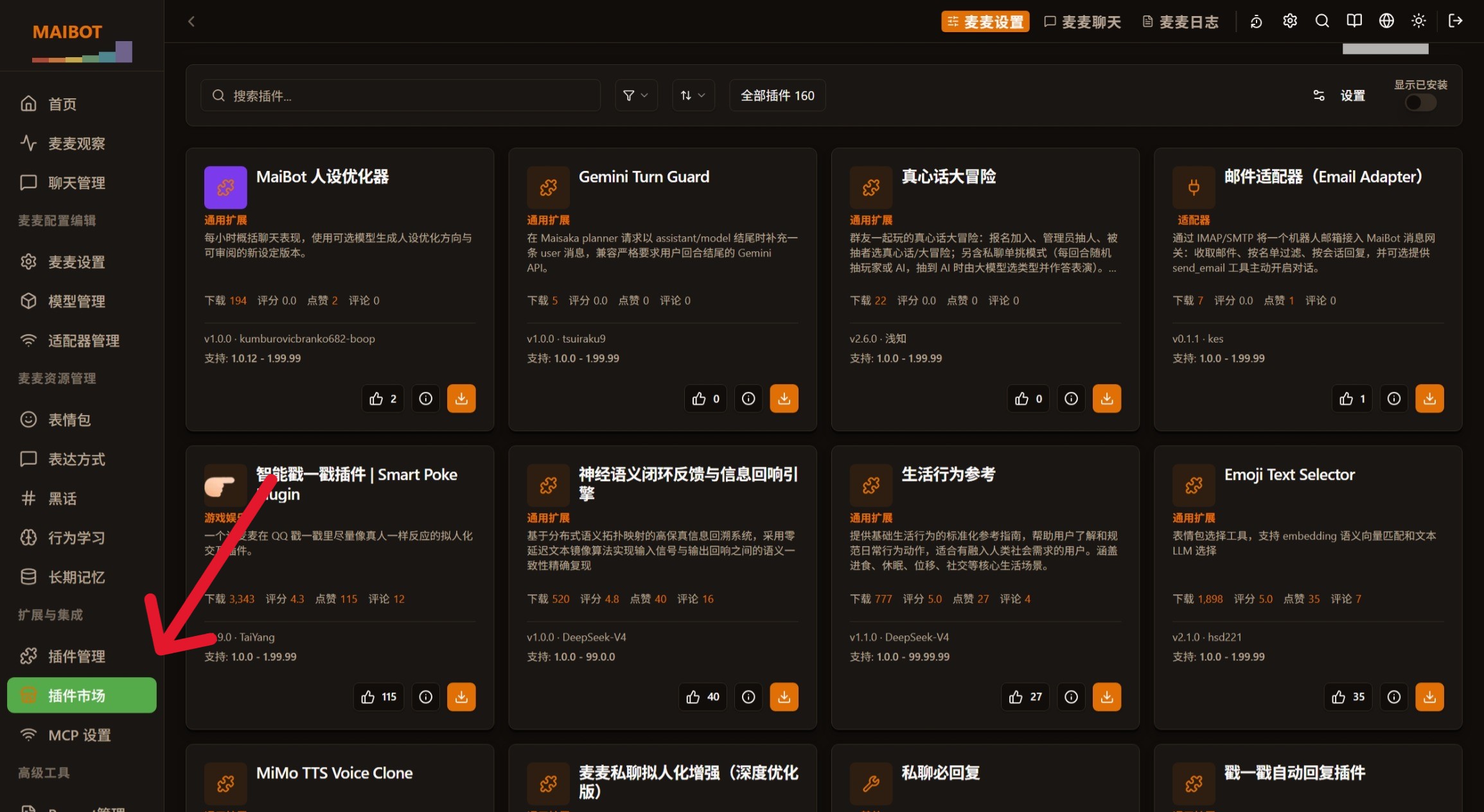Focus the 搜索插件 search field
Viewport: 1484px width, 812px height.
pos(400,95)
